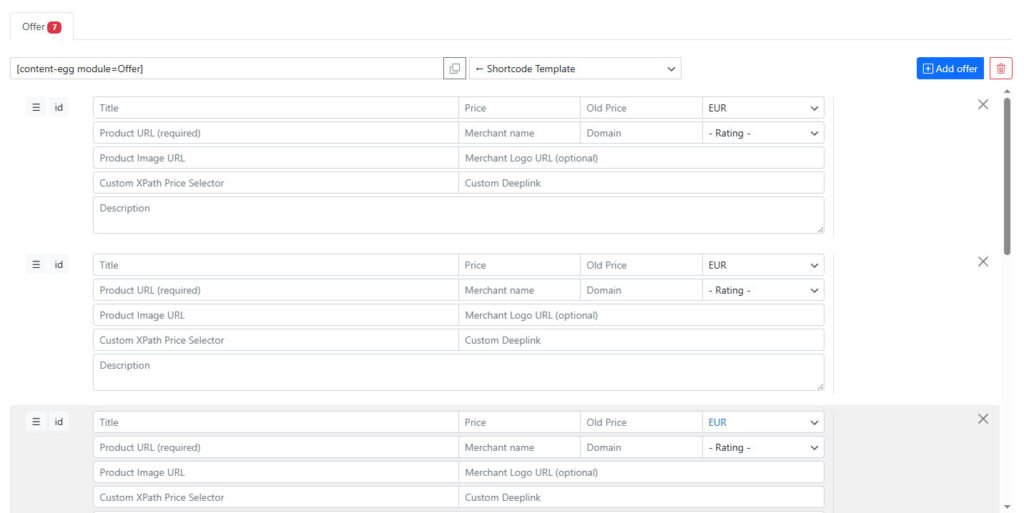1024x513 pixels.
Task: Click the copy shortcode icon
Action: tap(455, 69)
